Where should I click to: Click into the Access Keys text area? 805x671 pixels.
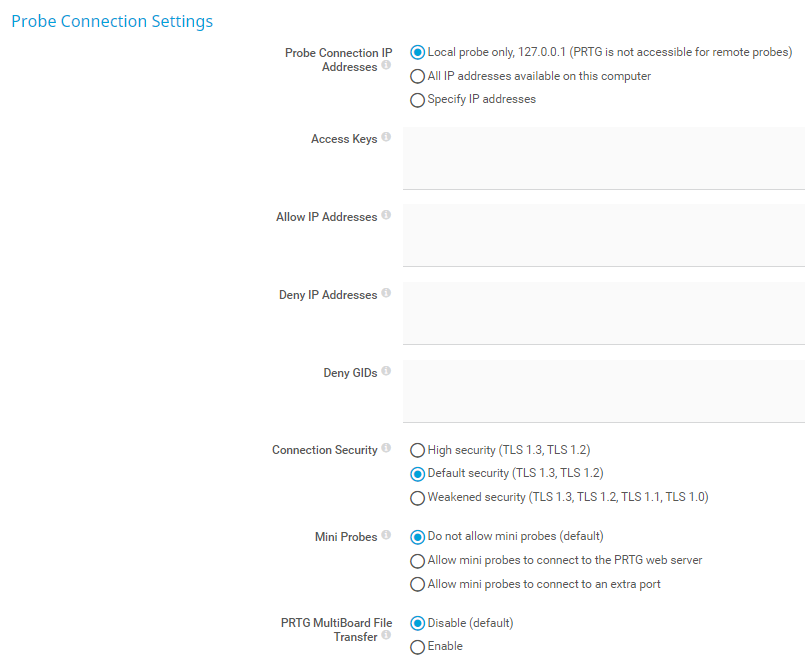tap(603, 158)
